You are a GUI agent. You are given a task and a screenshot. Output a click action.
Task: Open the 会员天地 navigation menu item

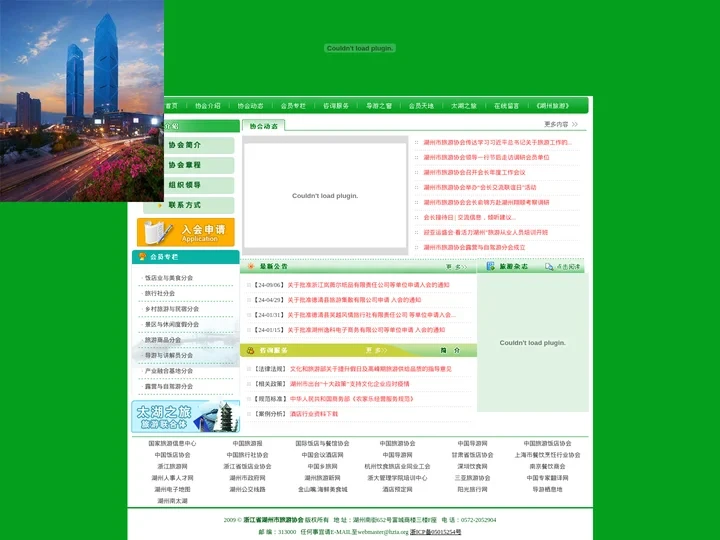click(421, 106)
